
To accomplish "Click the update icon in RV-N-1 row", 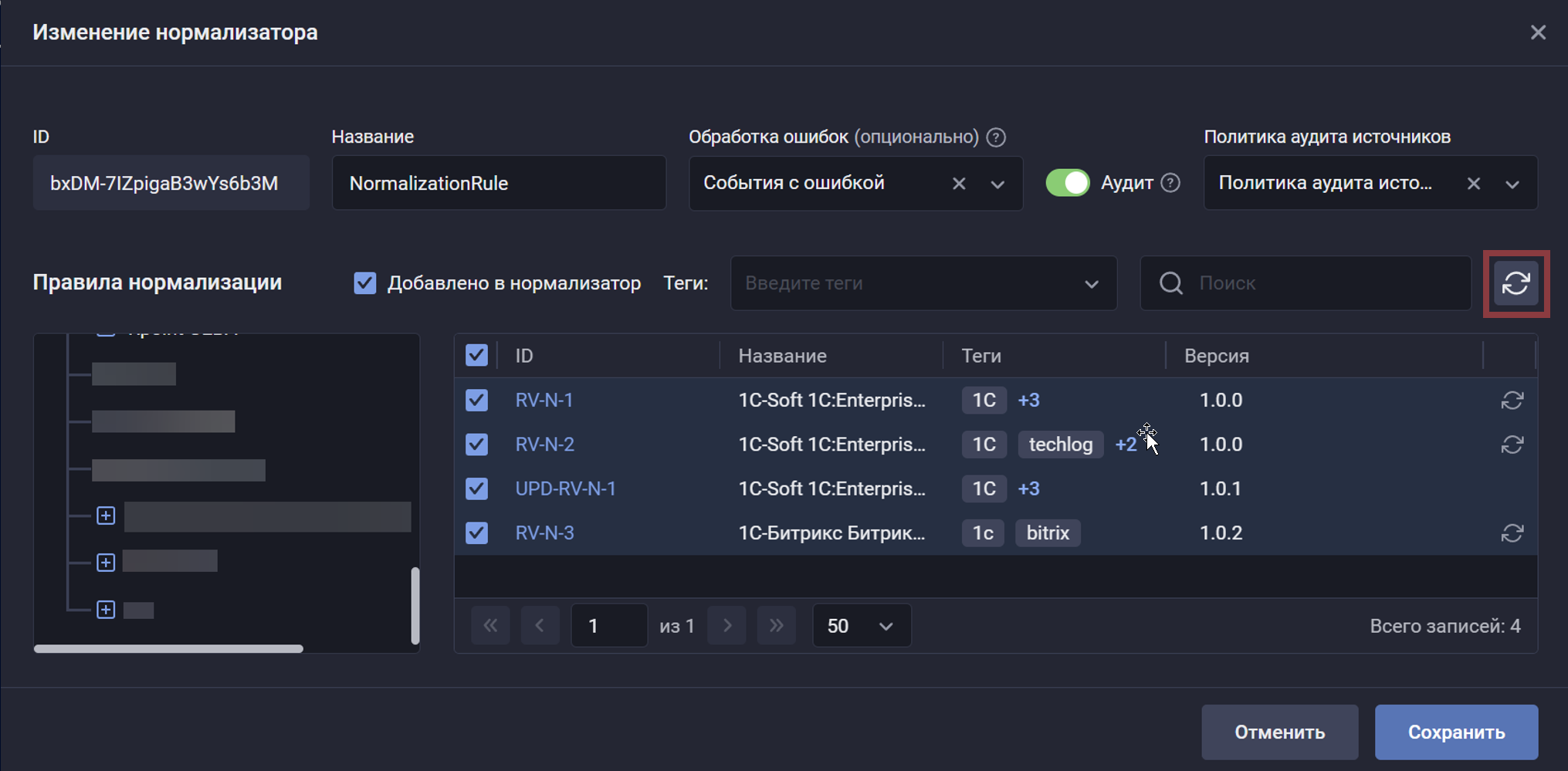I will (1512, 401).
